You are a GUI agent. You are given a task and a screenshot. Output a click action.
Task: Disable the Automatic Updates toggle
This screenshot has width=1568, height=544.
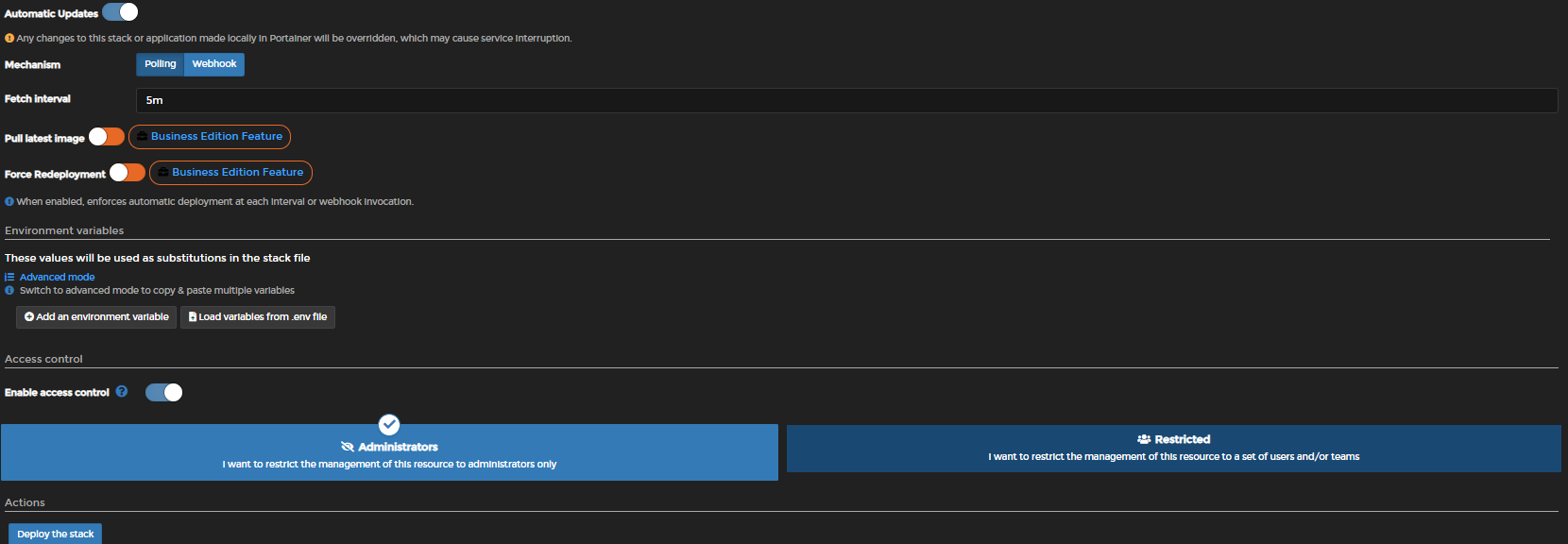[120, 12]
